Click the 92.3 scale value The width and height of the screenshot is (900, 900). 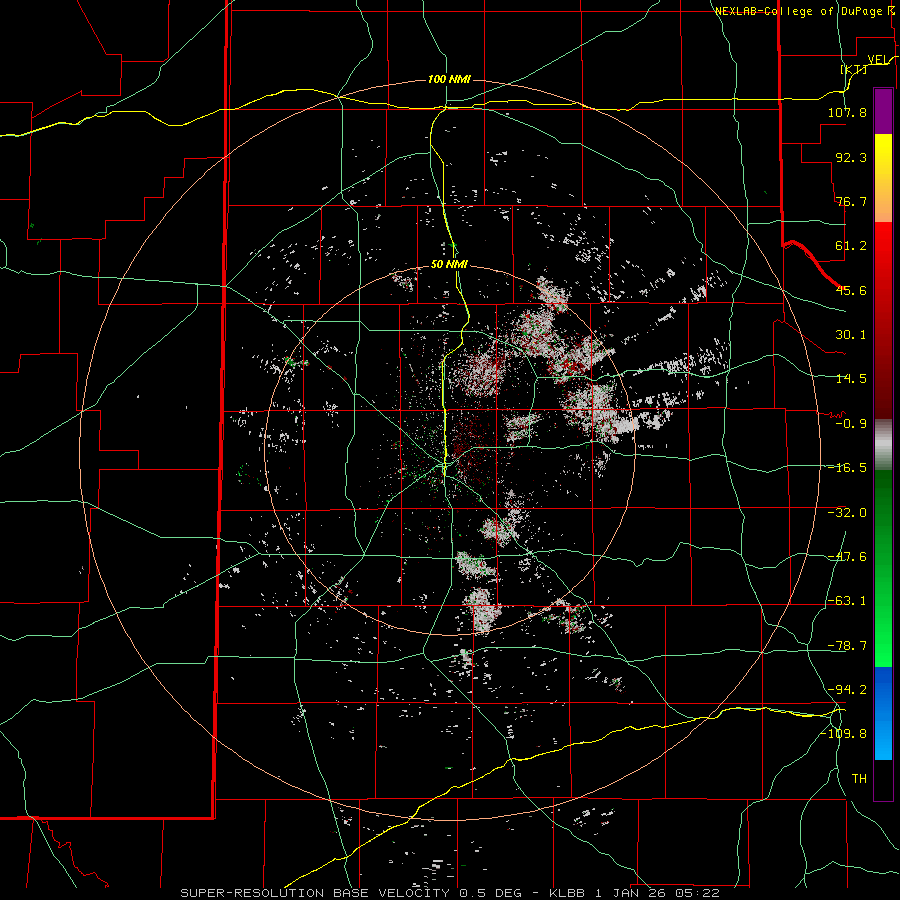[x=851, y=157]
